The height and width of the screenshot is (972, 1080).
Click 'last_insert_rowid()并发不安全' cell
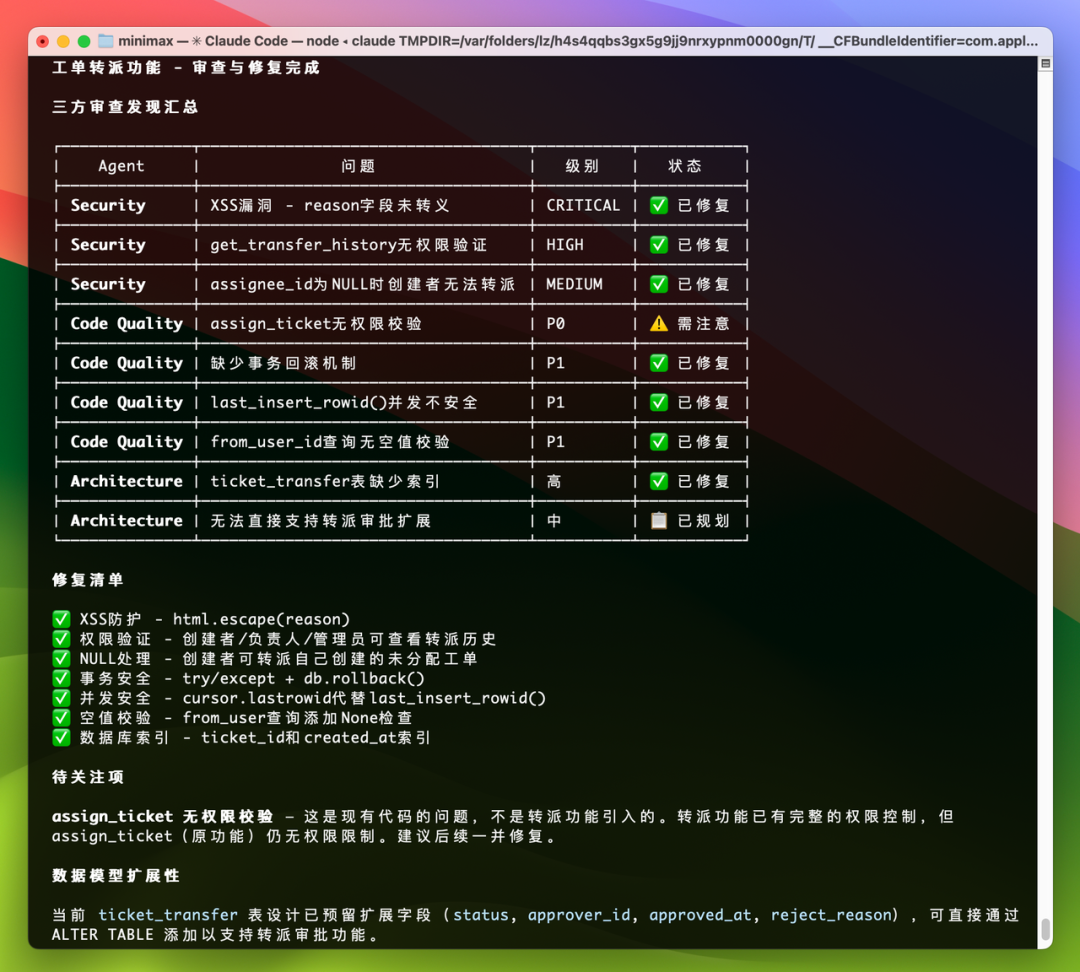tap(344, 402)
